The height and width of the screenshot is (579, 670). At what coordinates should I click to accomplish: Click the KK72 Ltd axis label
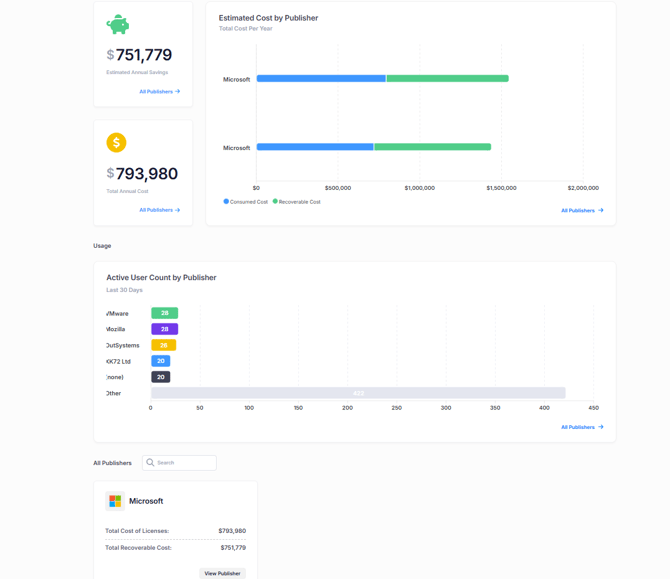[x=118, y=362]
